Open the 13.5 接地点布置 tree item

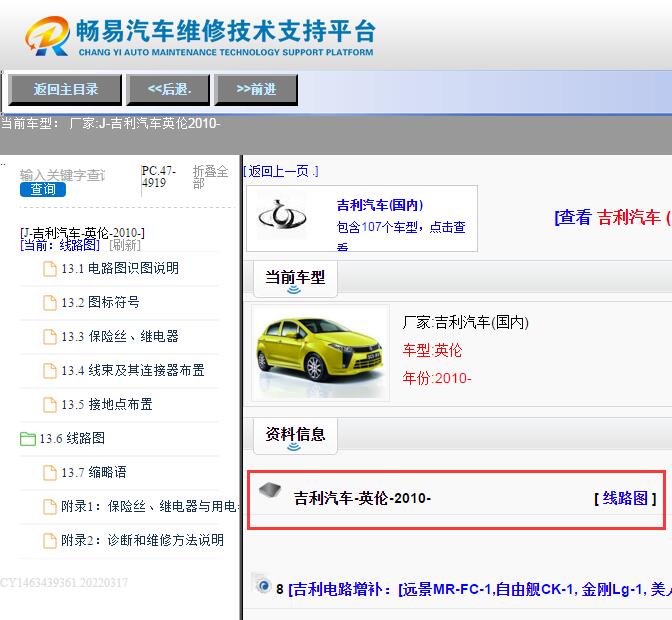pos(107,404)
